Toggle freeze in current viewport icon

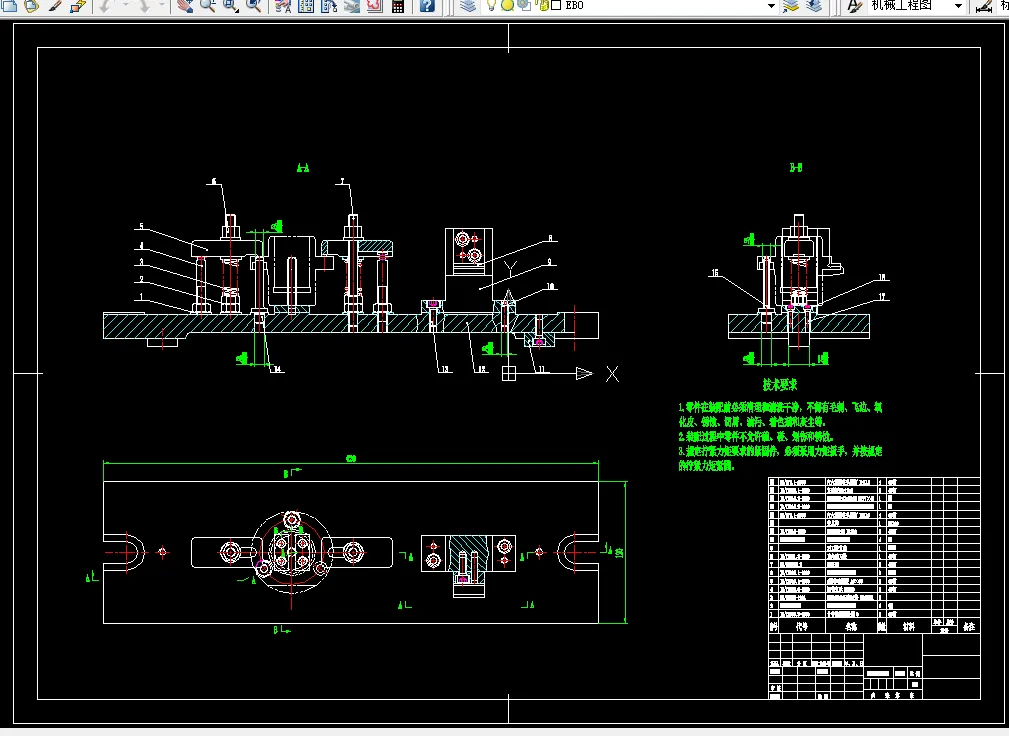[523, 5]
